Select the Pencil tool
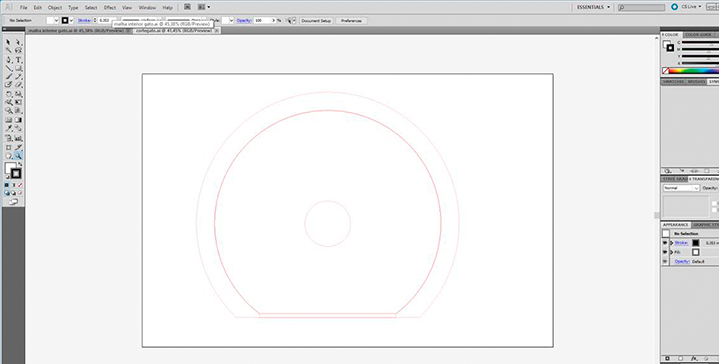The width and height of the screenshot is (719, 364). (18, 77)
